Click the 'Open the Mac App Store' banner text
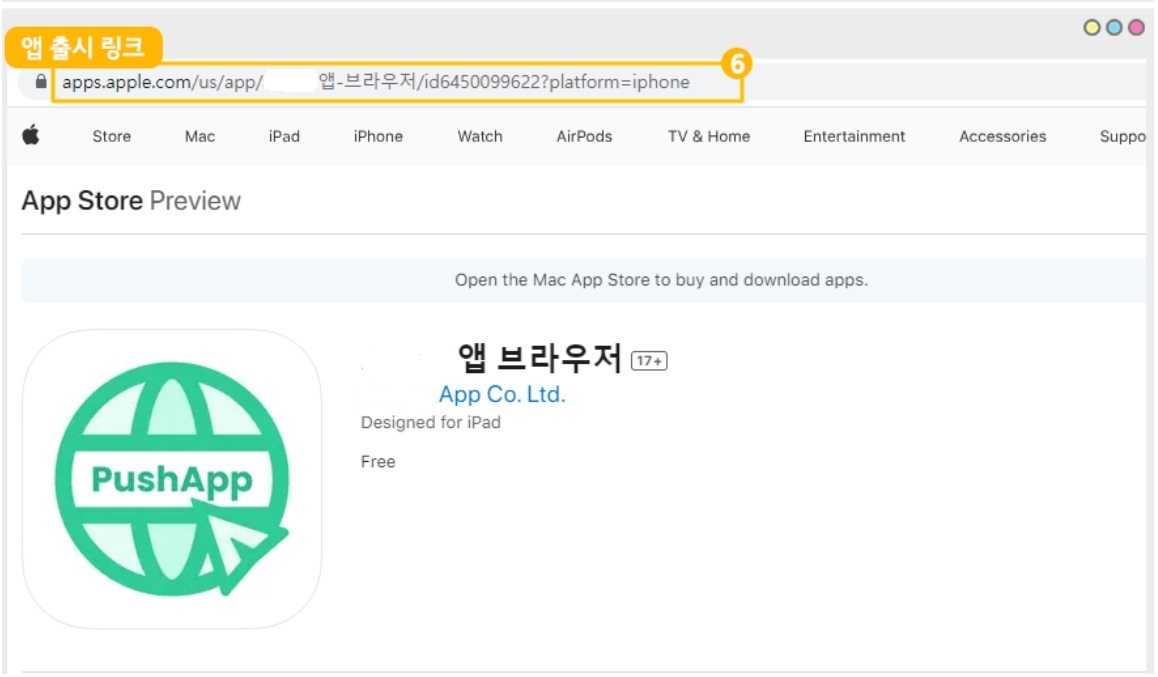The height and width of the screenshot is (677, 1158). pos(661,280)
